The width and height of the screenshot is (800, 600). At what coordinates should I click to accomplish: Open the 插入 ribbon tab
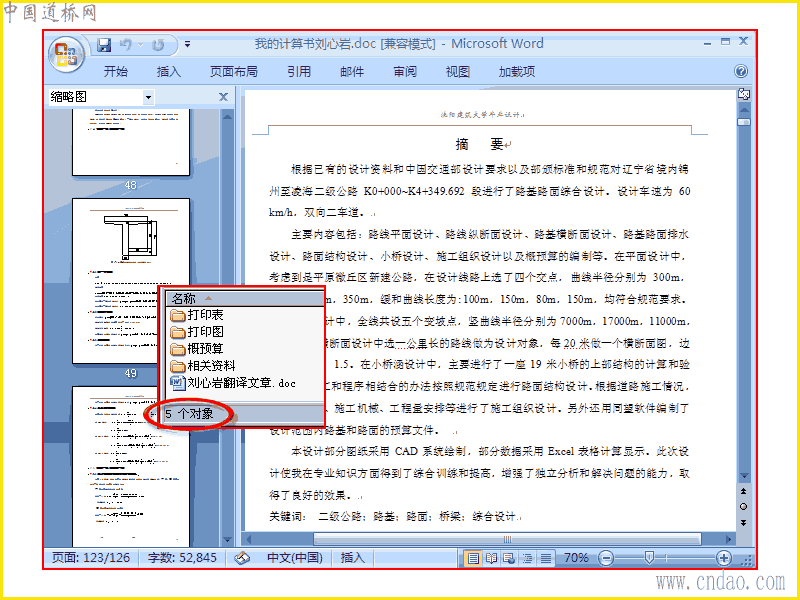168,71
